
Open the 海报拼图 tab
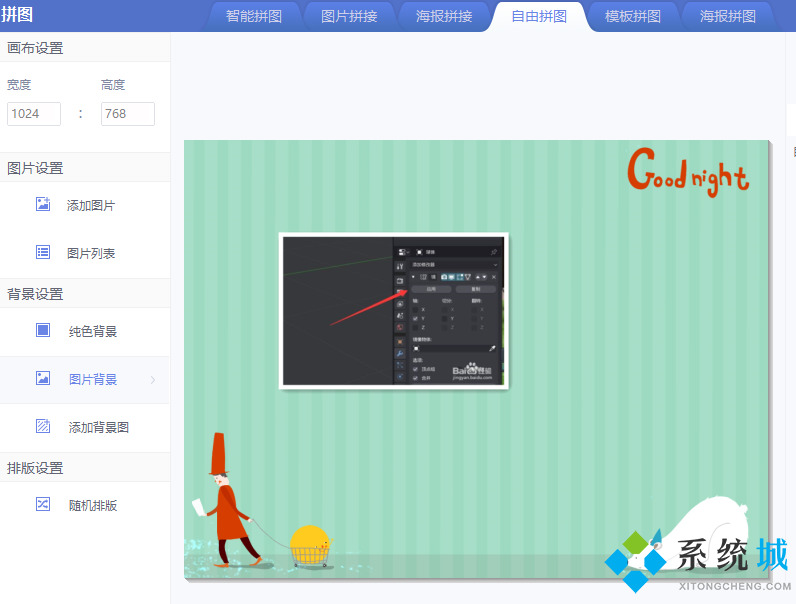tap(728, 16)
